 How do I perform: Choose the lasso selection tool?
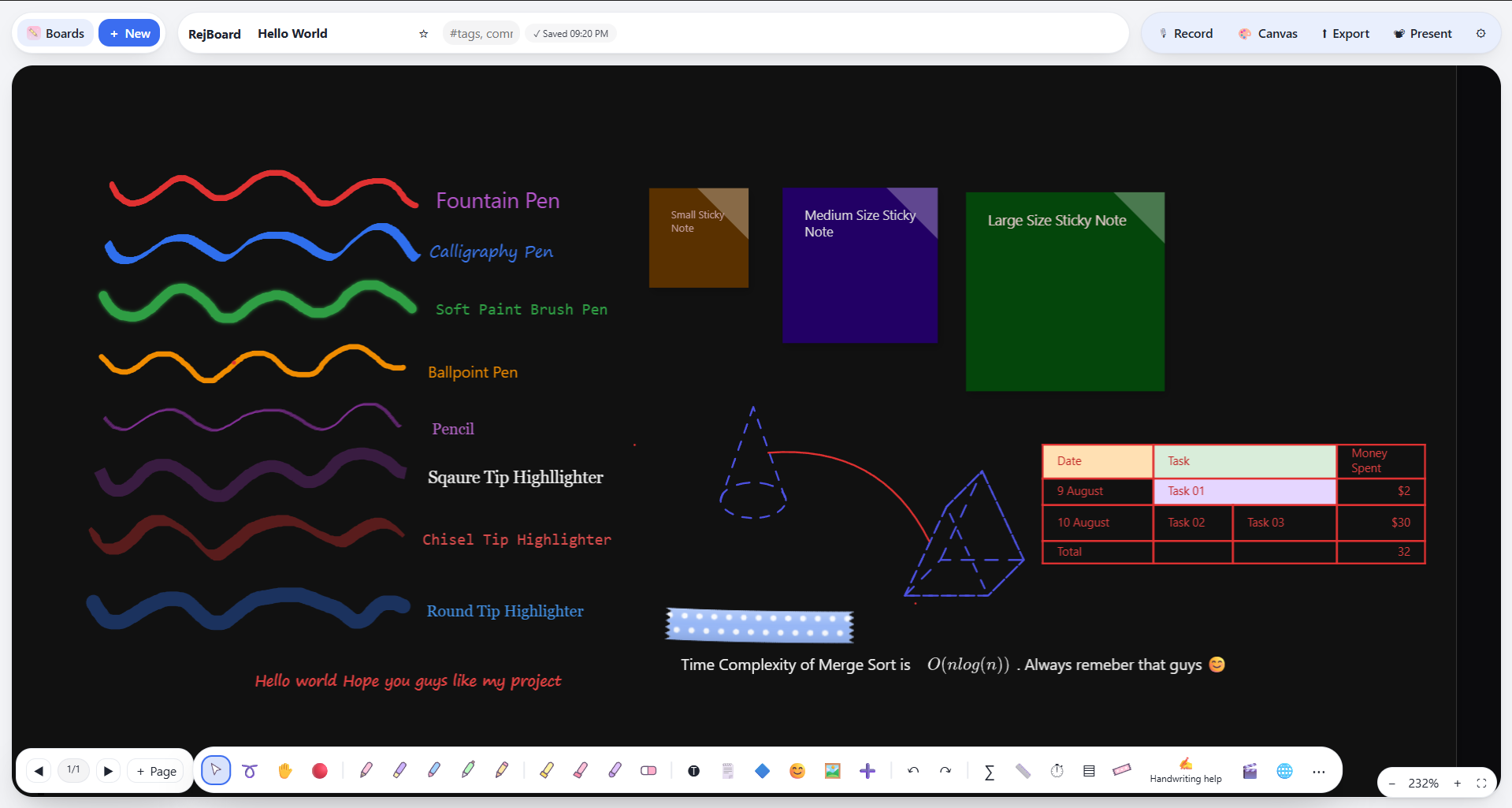point(250,770)
